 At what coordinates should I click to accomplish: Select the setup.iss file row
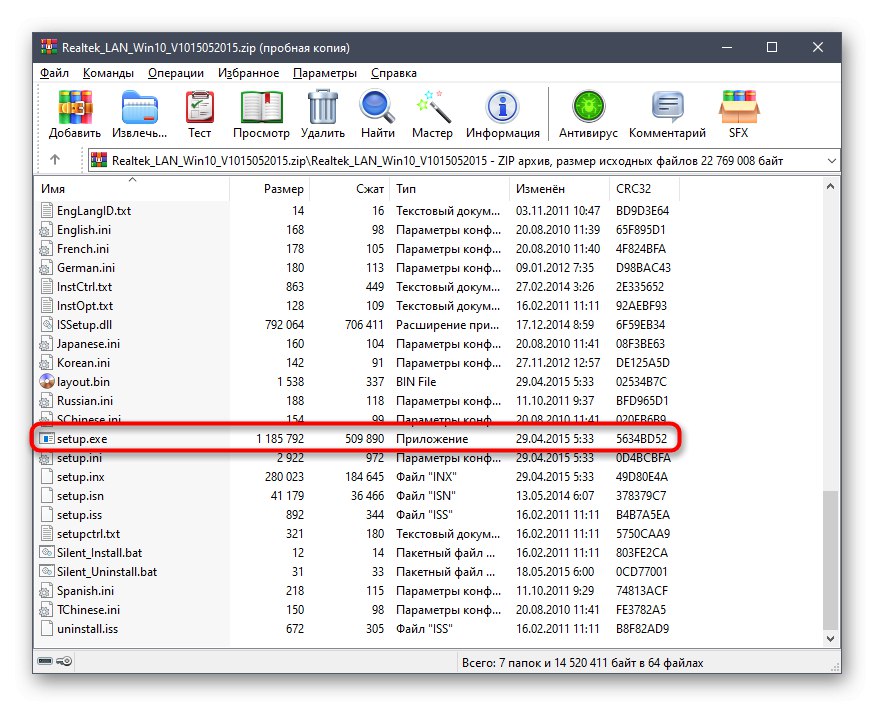pyautogui.click(x=357, y=515)
